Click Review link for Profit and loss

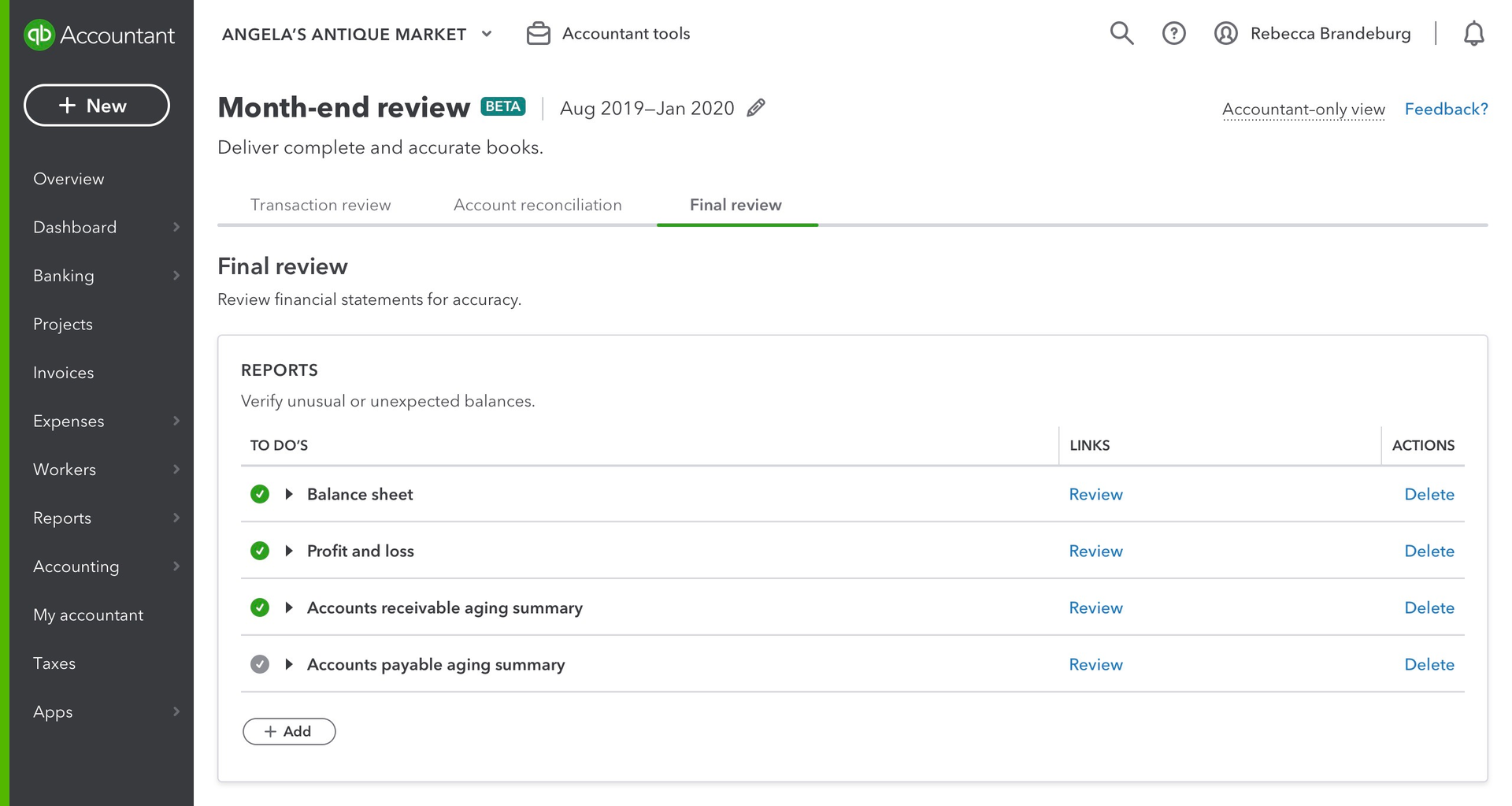[1095, 551]
